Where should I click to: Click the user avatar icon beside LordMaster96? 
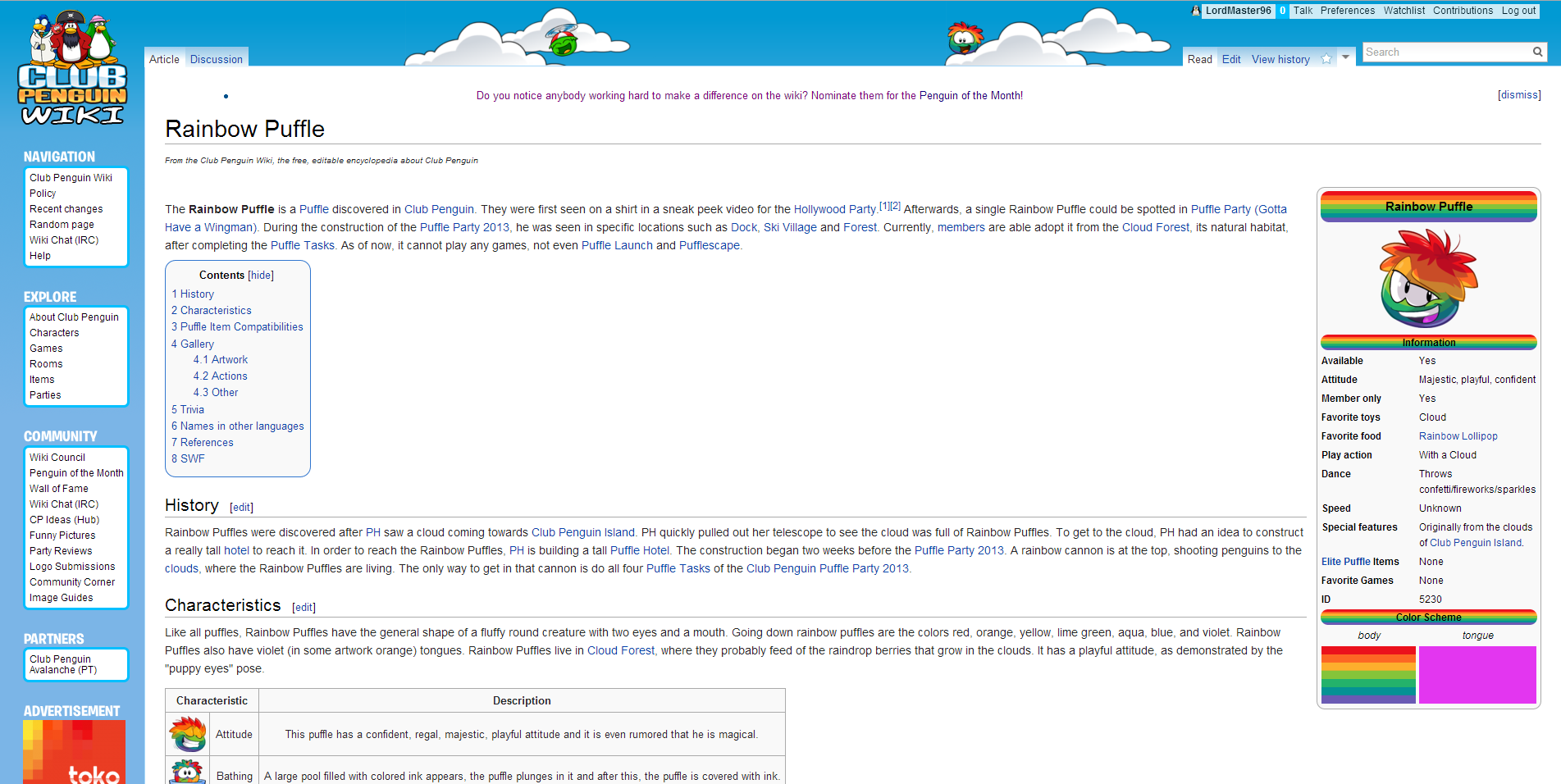pyautogui.click(x=1196, y=11)
